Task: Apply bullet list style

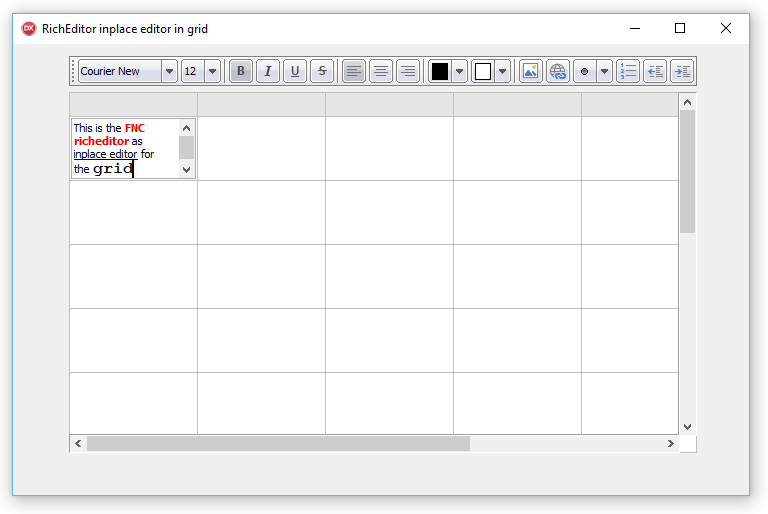Action: [x=585, y=72]
